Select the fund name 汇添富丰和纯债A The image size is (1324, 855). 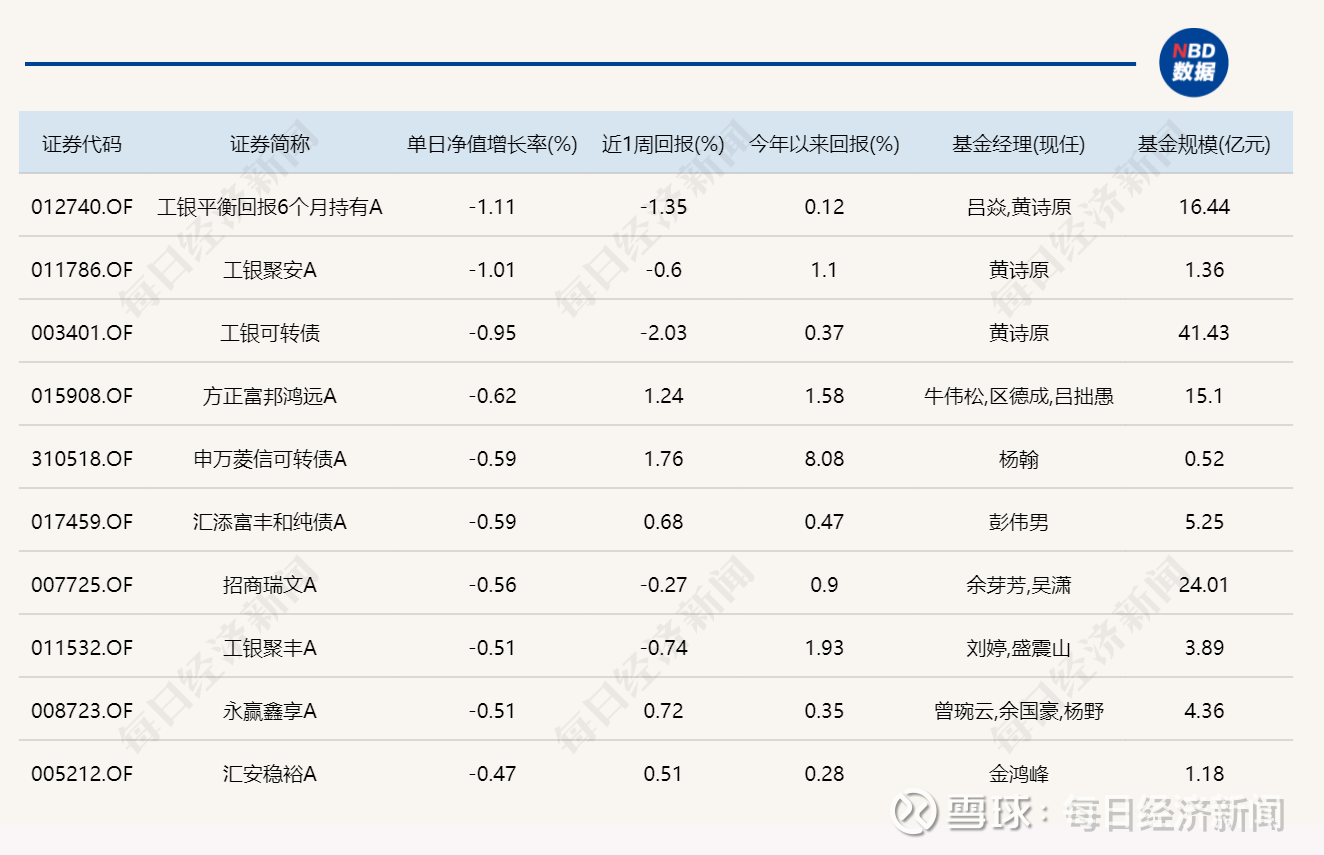270,522
